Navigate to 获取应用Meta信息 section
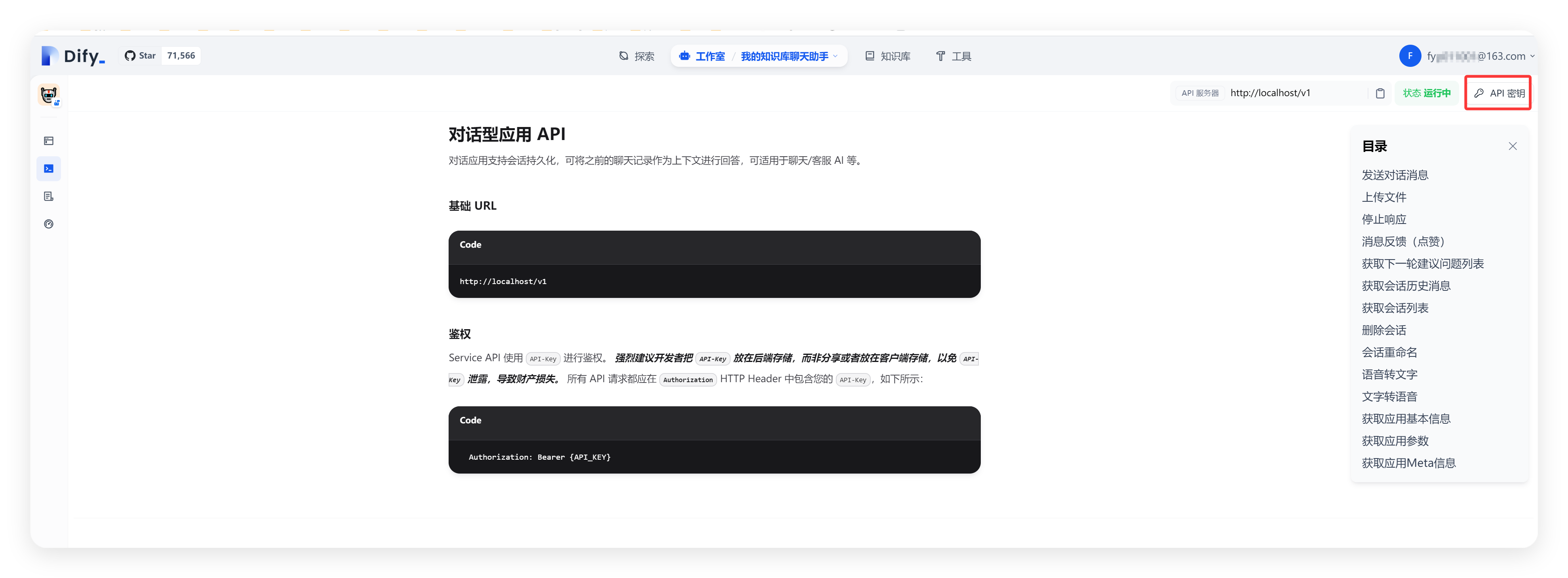This screenshot has width=1568, height=578. [x=1408, y=463]
